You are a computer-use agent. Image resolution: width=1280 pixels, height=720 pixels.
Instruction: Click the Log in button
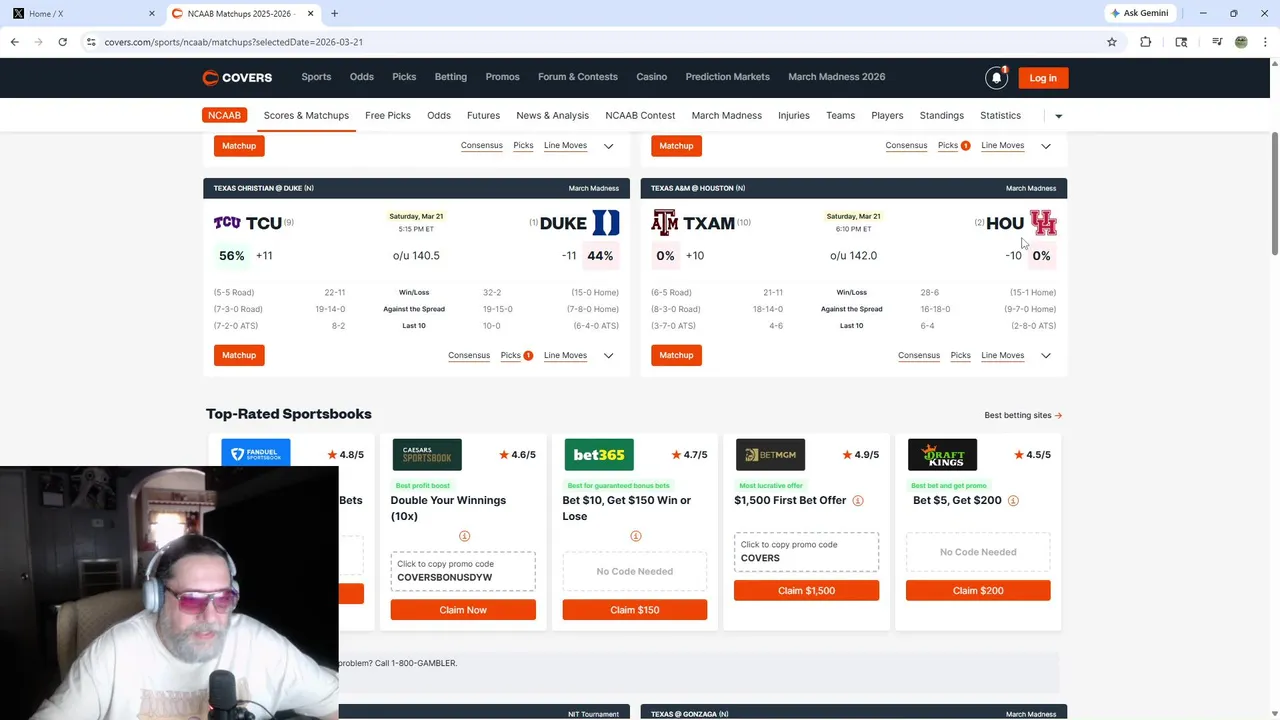[1043, 78]
